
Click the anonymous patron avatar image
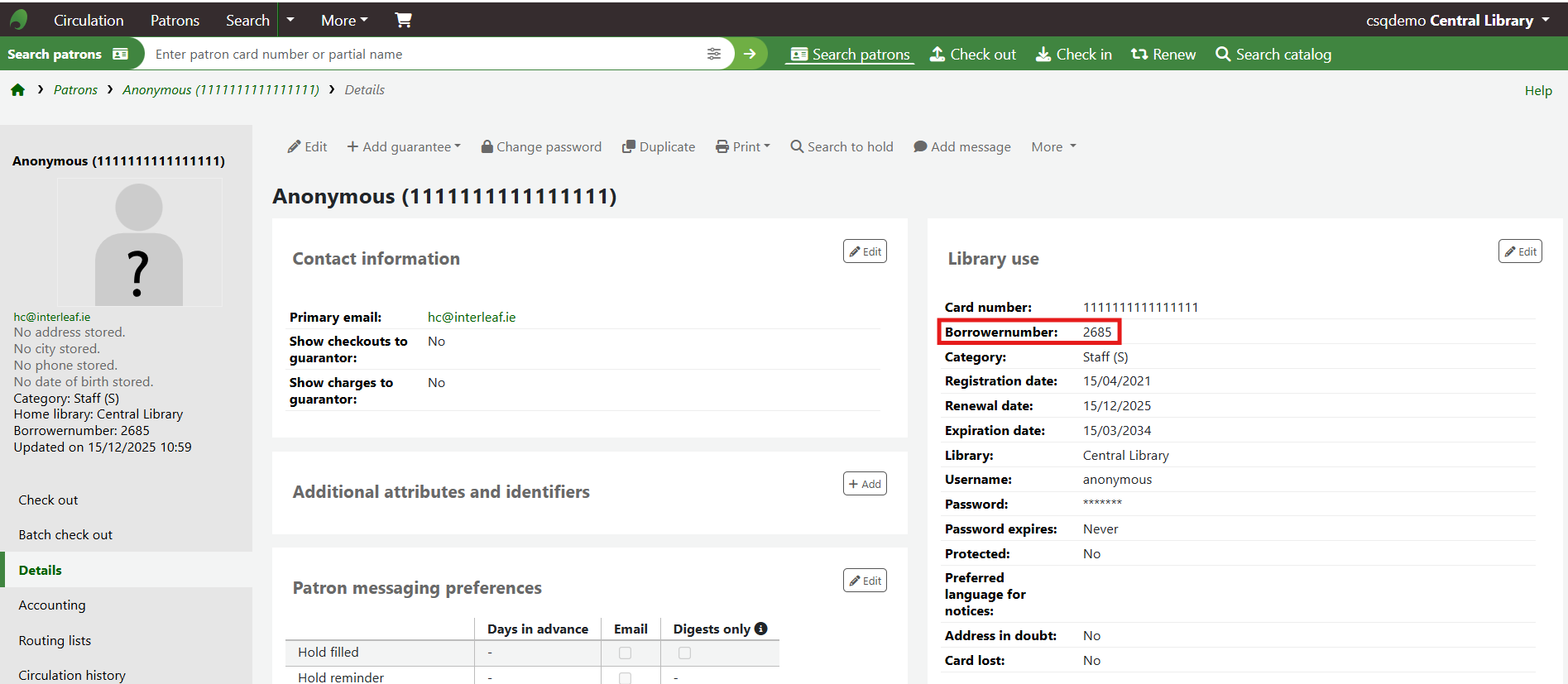point(139,242)
